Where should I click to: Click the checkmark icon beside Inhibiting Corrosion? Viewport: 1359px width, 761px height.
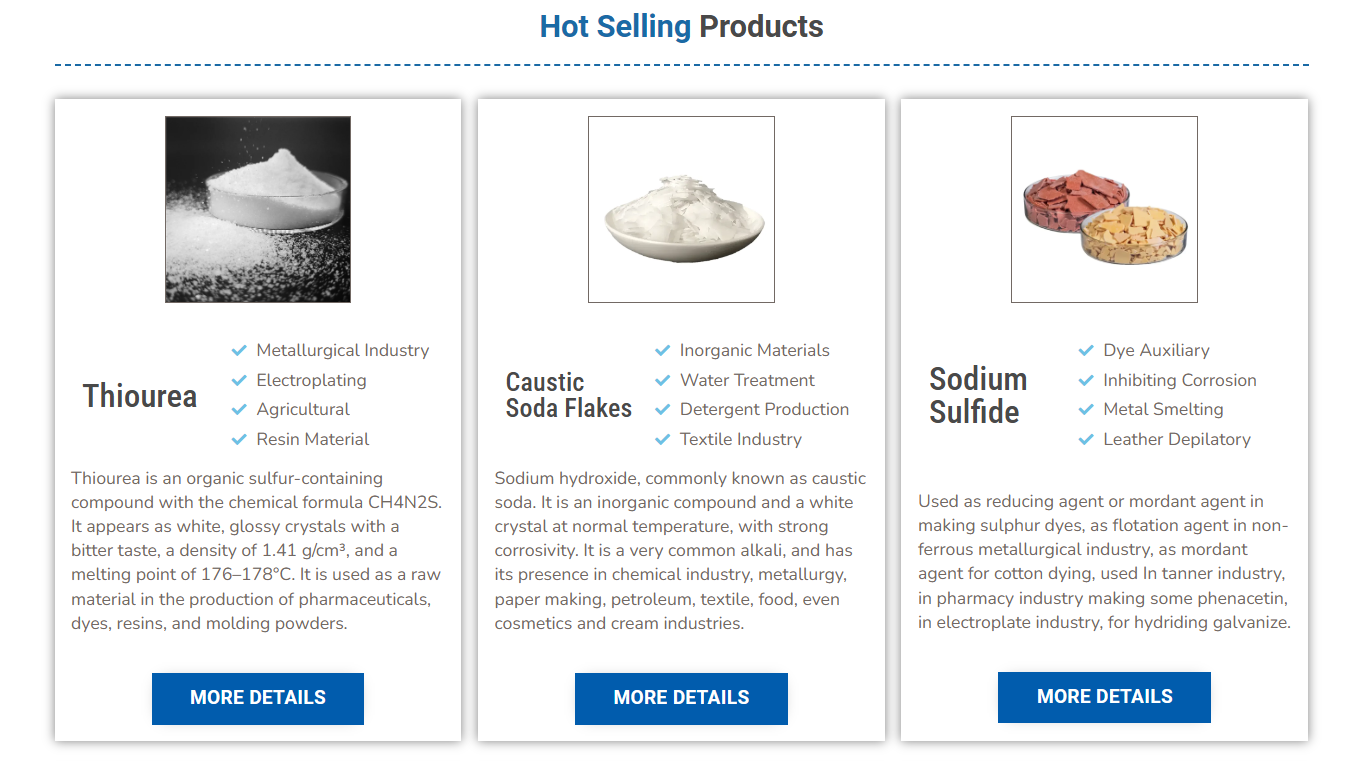click(1086, 381)
